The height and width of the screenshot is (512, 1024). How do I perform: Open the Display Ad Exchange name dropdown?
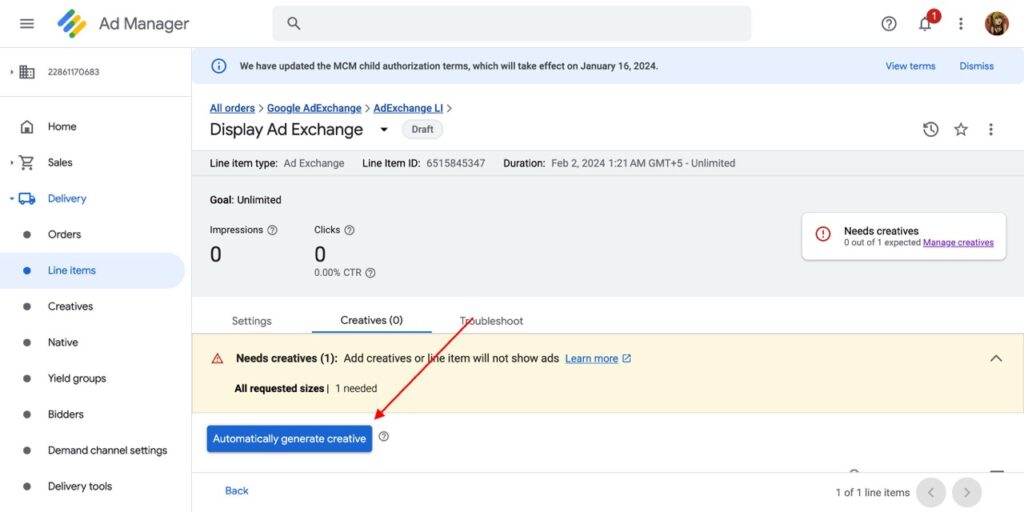coord(383,130)
